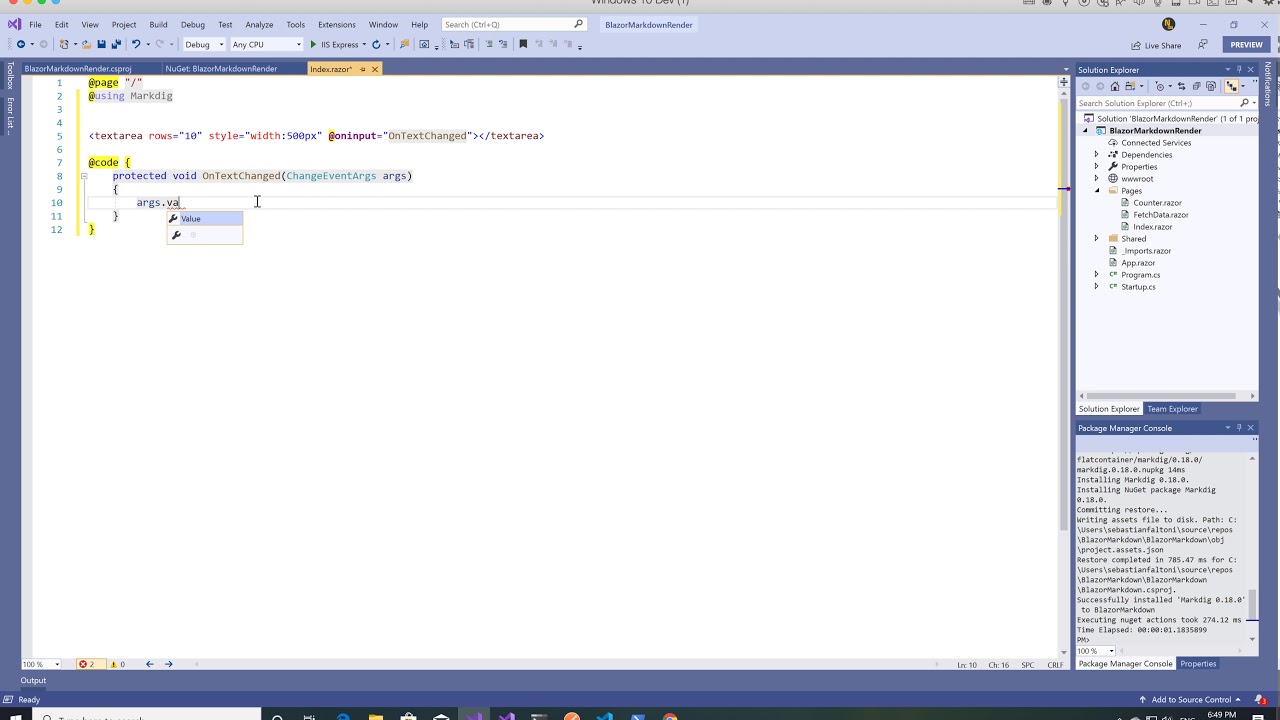Click the Windows Start button

pos(14,716)
